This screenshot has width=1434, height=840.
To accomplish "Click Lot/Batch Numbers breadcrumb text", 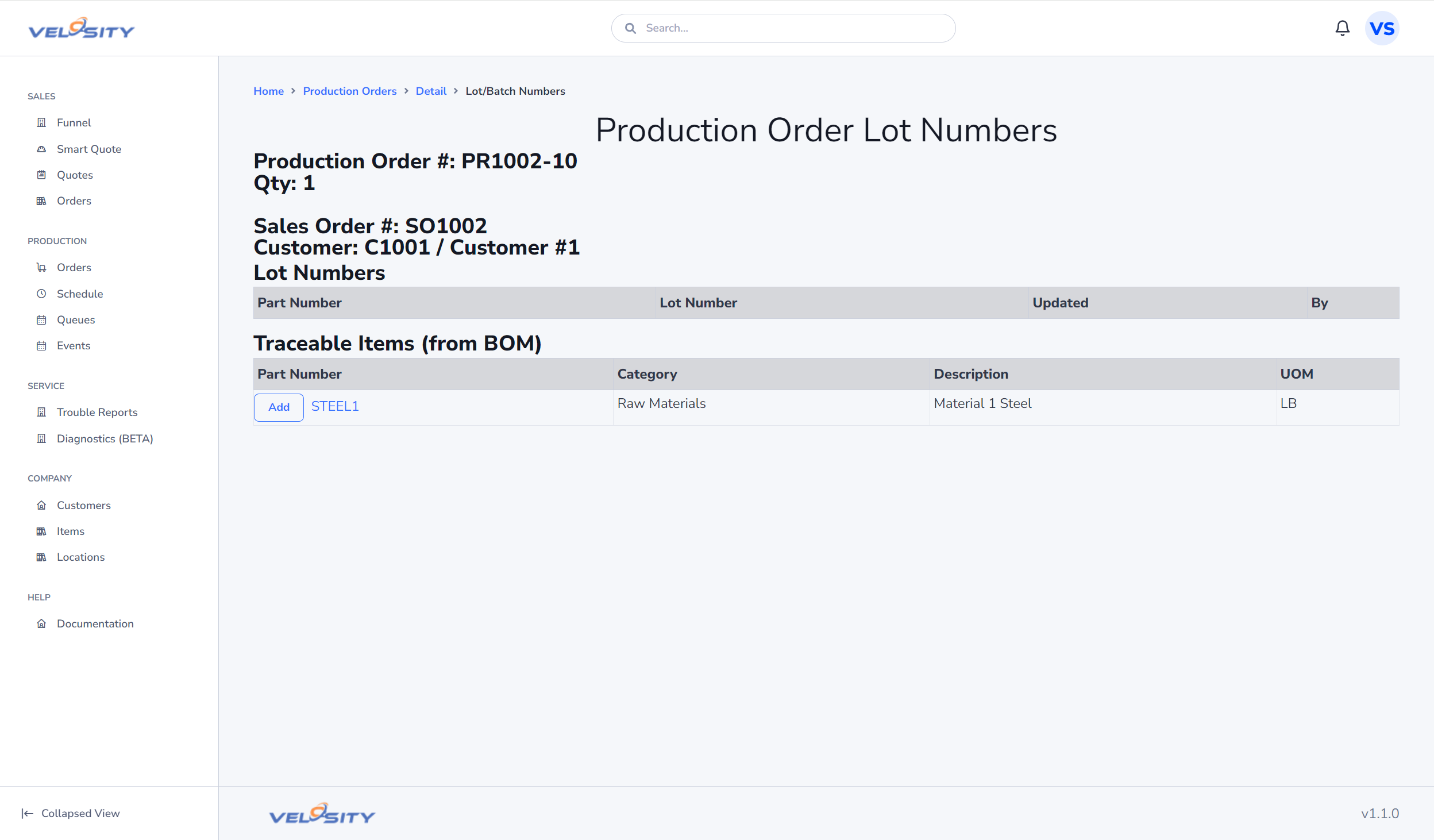I will [x=515, y=91].
